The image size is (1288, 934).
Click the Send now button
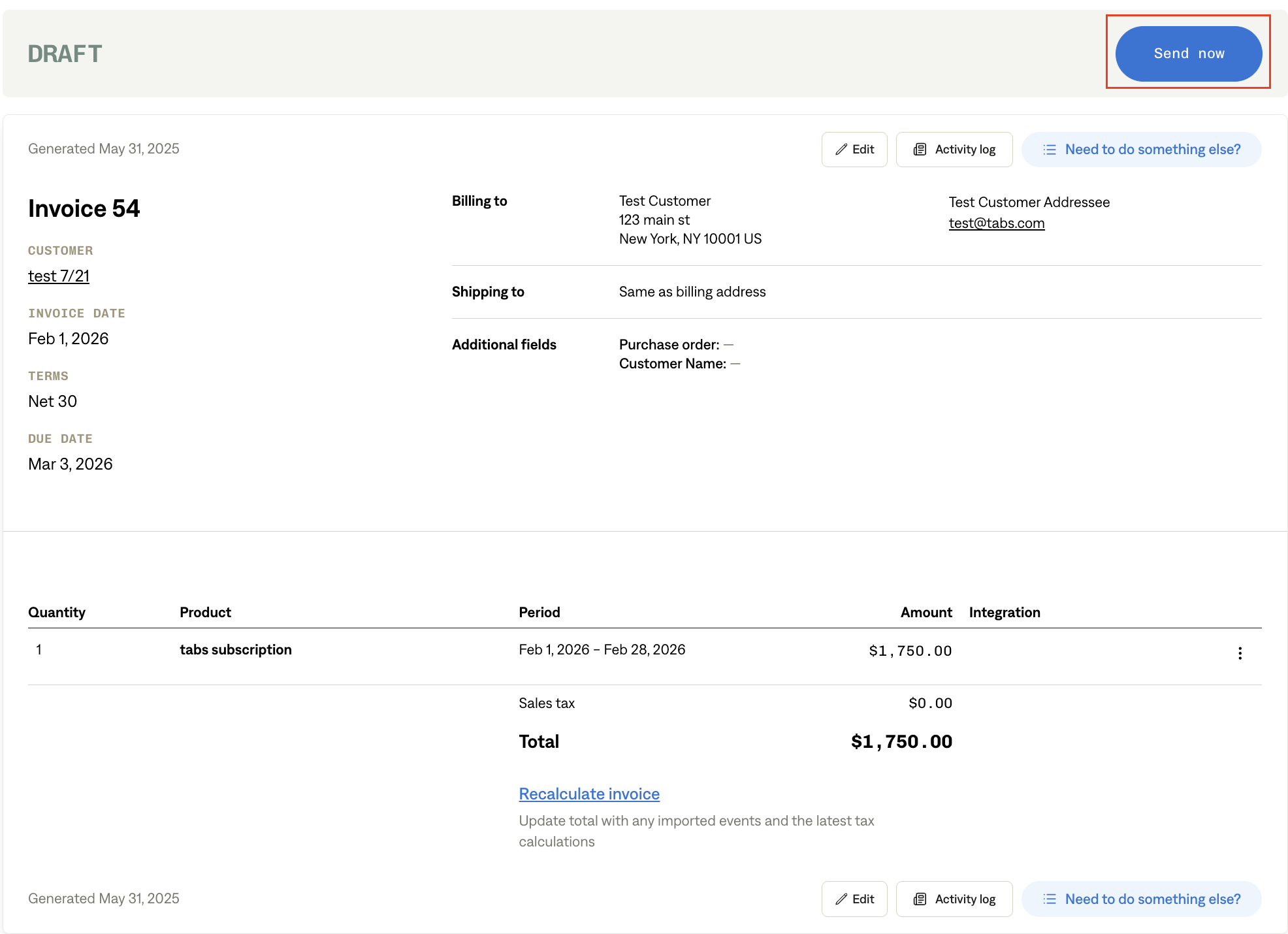tap(1188, 54)
